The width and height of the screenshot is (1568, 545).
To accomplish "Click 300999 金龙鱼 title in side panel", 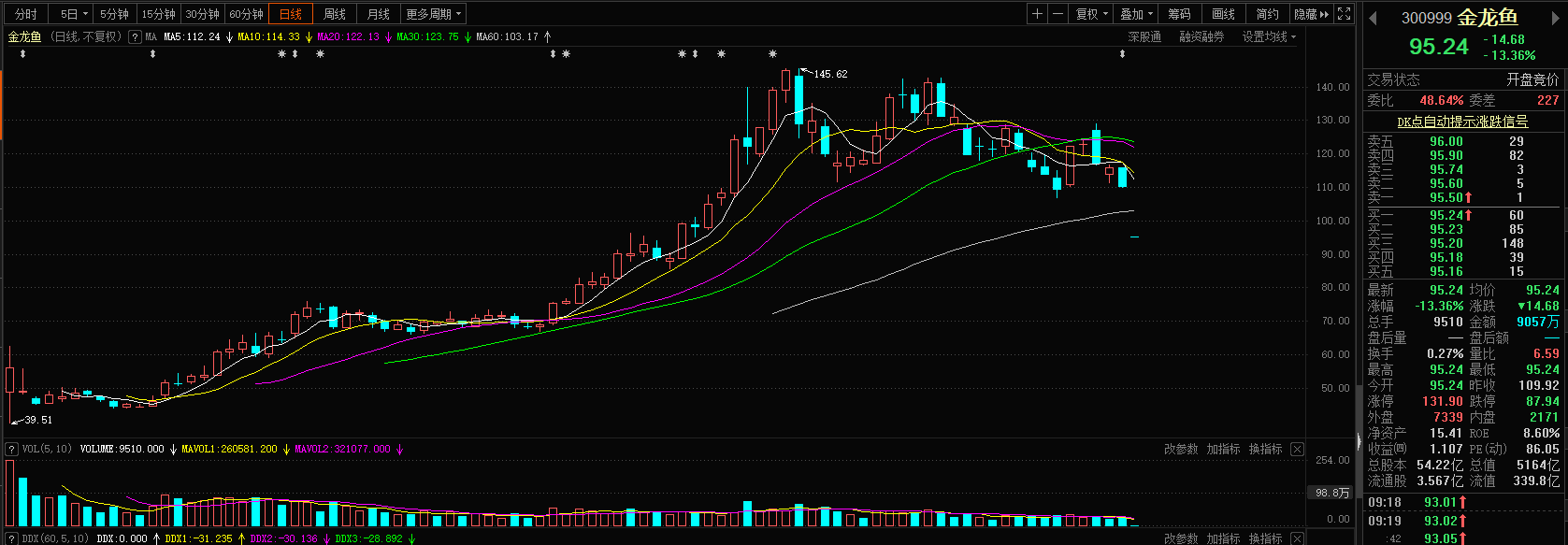I will pyautogui.click(x=1459, y=18).
